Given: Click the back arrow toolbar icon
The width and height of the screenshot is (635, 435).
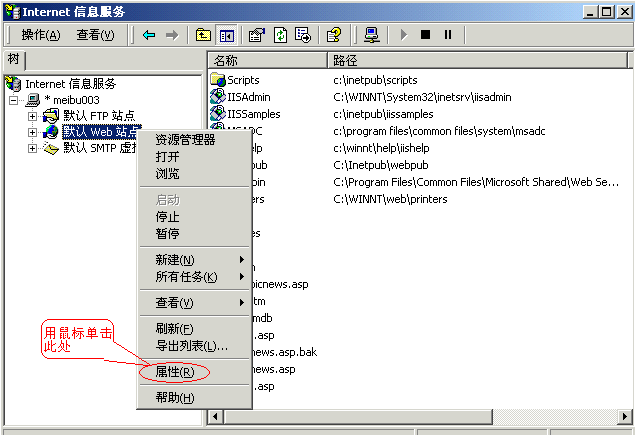Looking at the screenshot, I should pos(149,35).
